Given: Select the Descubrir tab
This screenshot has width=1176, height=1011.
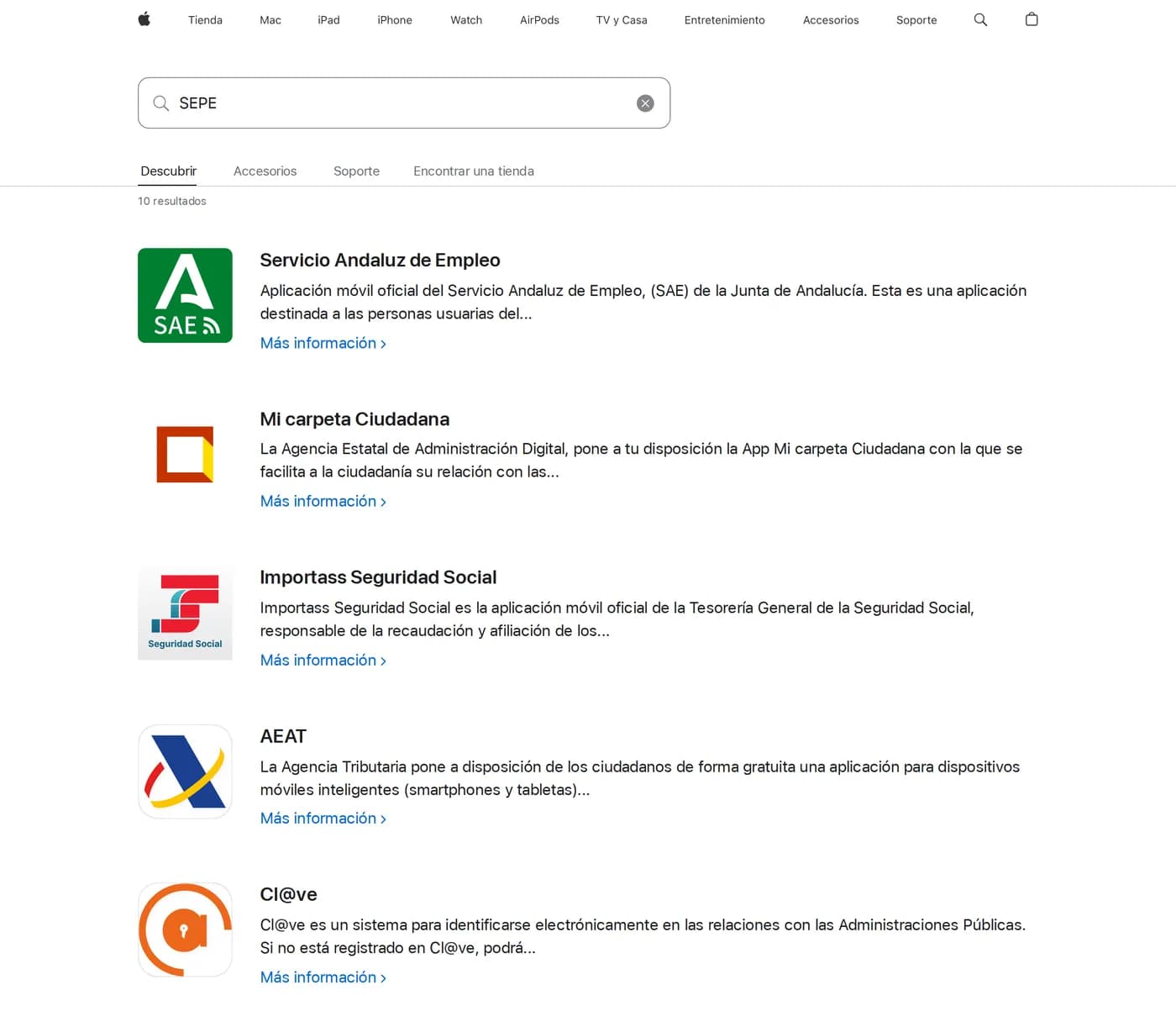Looking at the screenshot, I should pyautogui.click(x=168, y=171).
